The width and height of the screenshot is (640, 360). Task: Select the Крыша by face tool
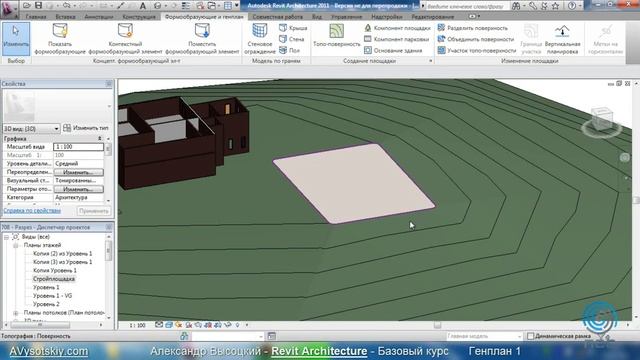tap(293, 28)
